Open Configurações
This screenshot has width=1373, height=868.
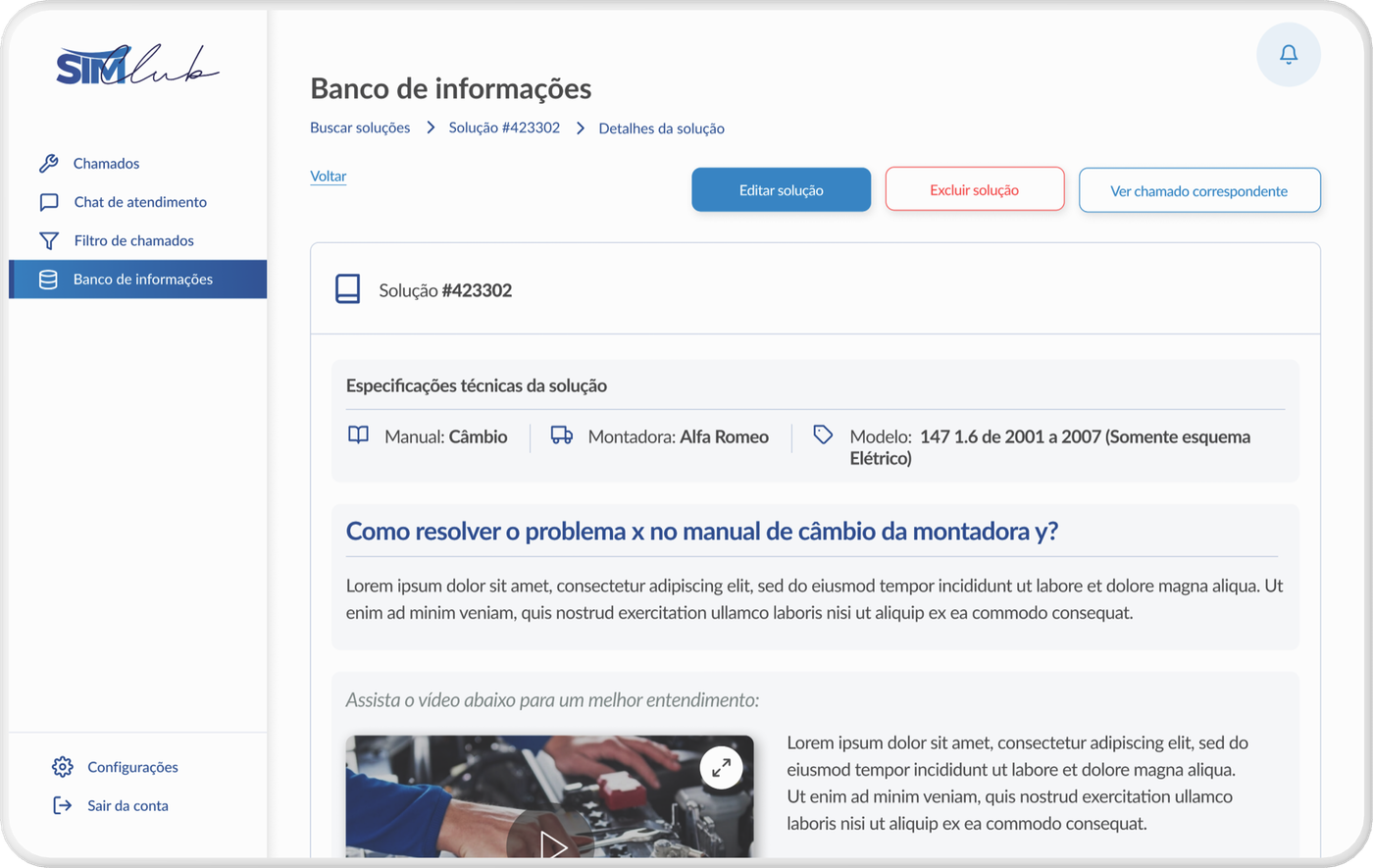pos(132,767)
